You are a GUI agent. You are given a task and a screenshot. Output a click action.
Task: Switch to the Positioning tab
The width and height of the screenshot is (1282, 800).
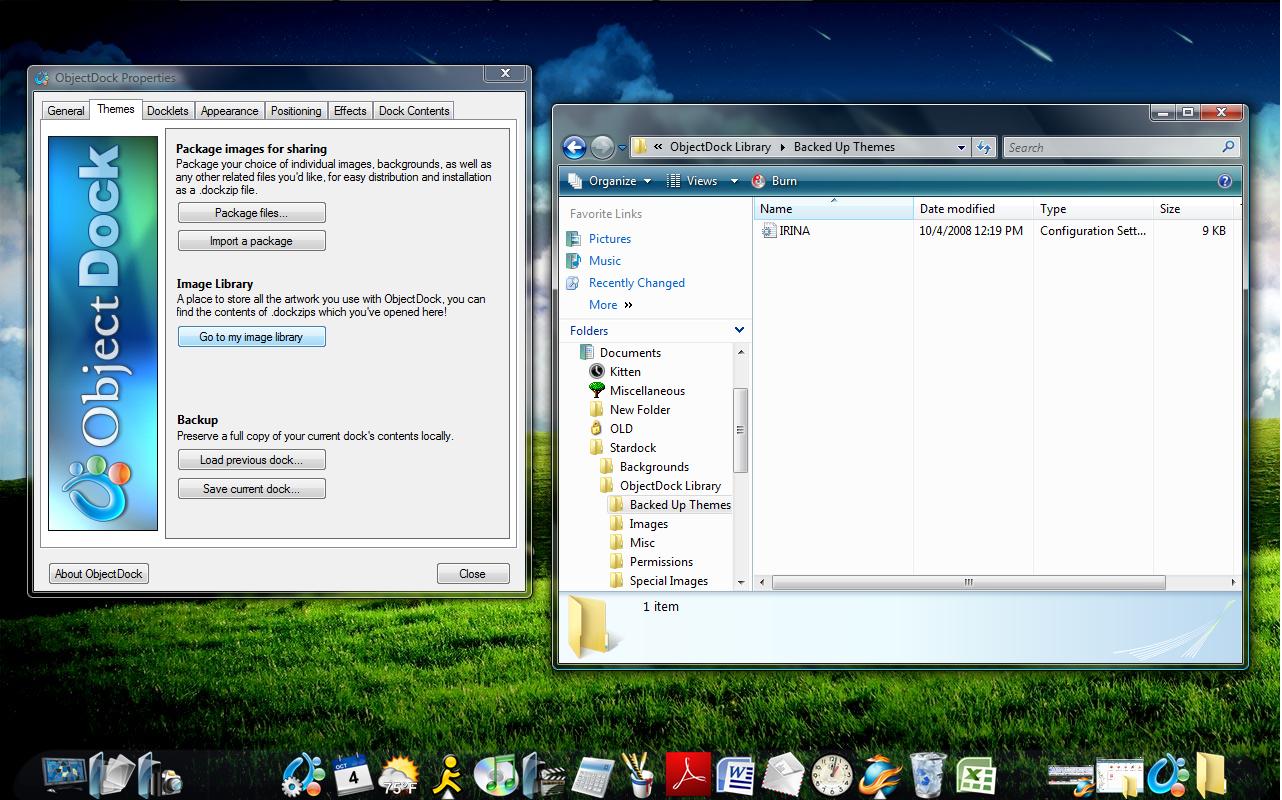click(296, 111)
